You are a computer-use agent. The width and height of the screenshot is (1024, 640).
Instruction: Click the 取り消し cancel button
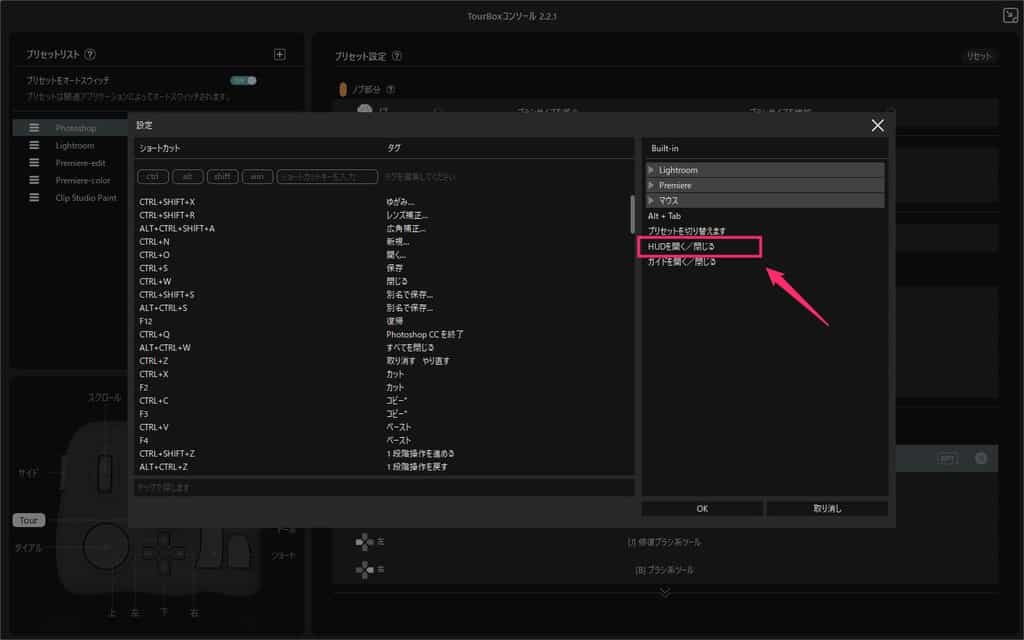(x=827, y=508)
